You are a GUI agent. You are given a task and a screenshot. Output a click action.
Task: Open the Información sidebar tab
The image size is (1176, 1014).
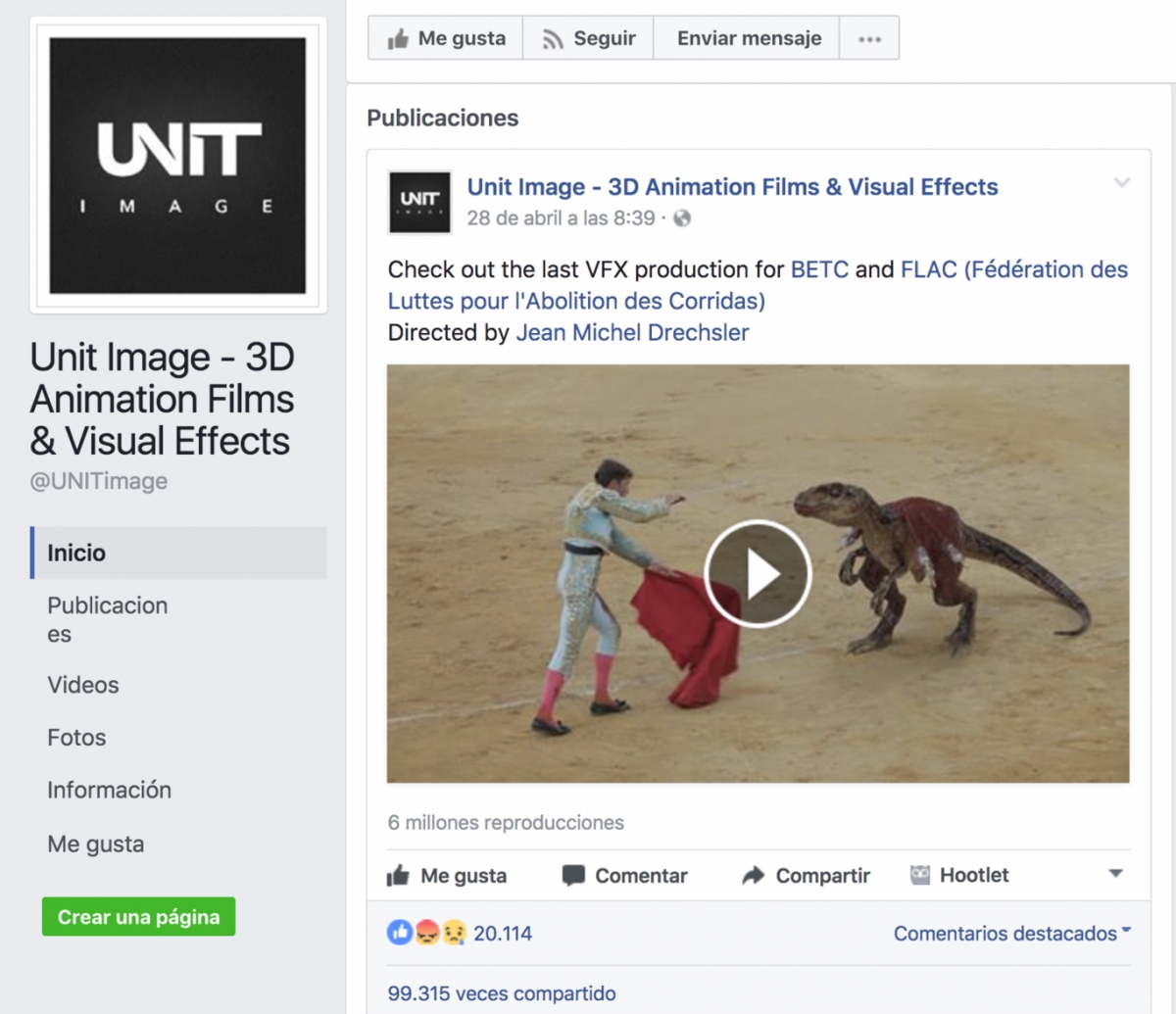109,790
